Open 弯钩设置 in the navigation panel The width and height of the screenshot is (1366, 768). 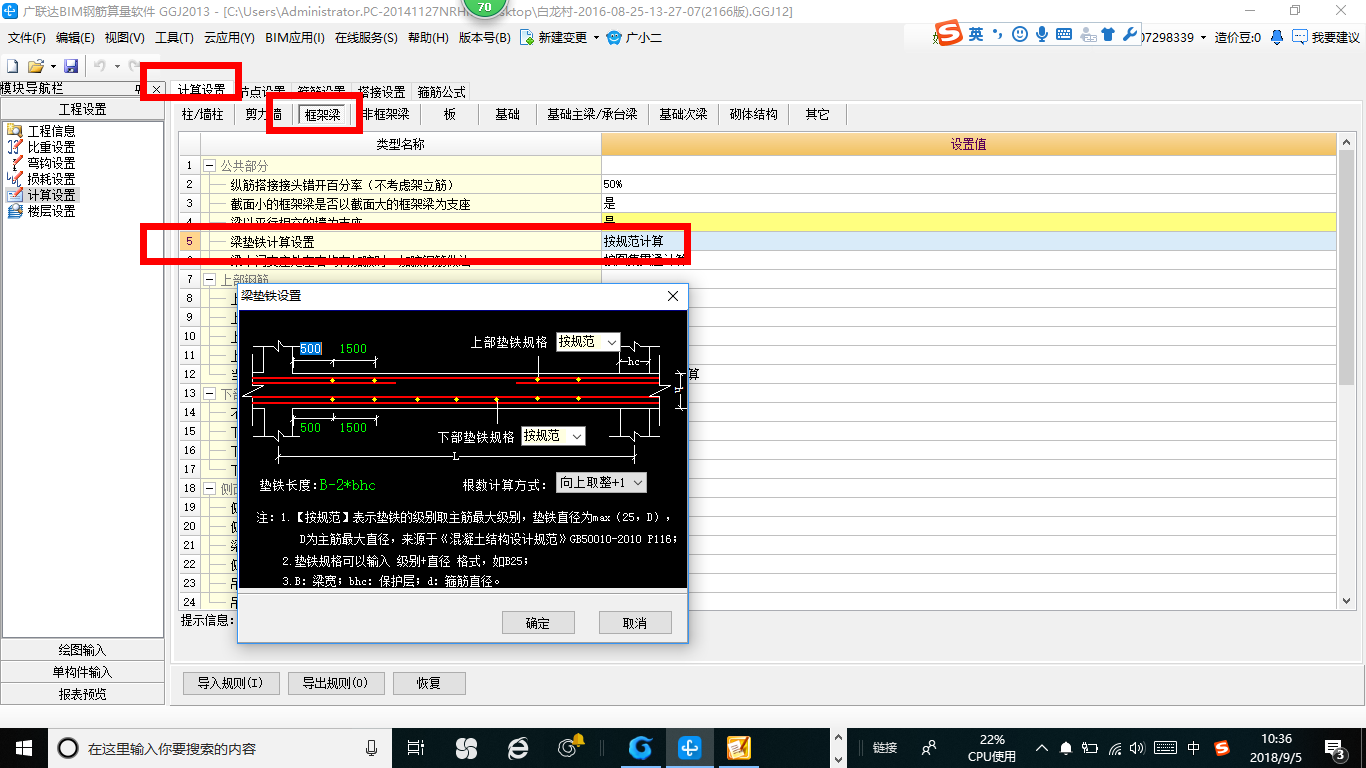[x=41, y=163]
